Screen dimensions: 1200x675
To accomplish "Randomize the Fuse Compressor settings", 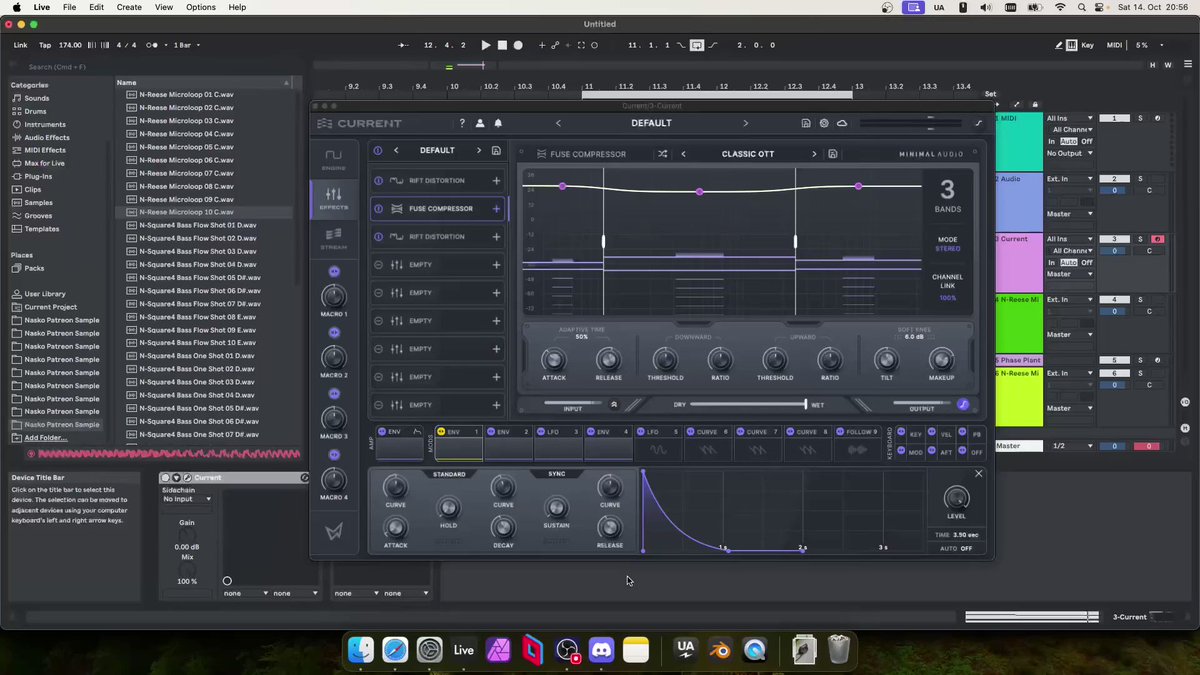I will click(x=662, y=154).
